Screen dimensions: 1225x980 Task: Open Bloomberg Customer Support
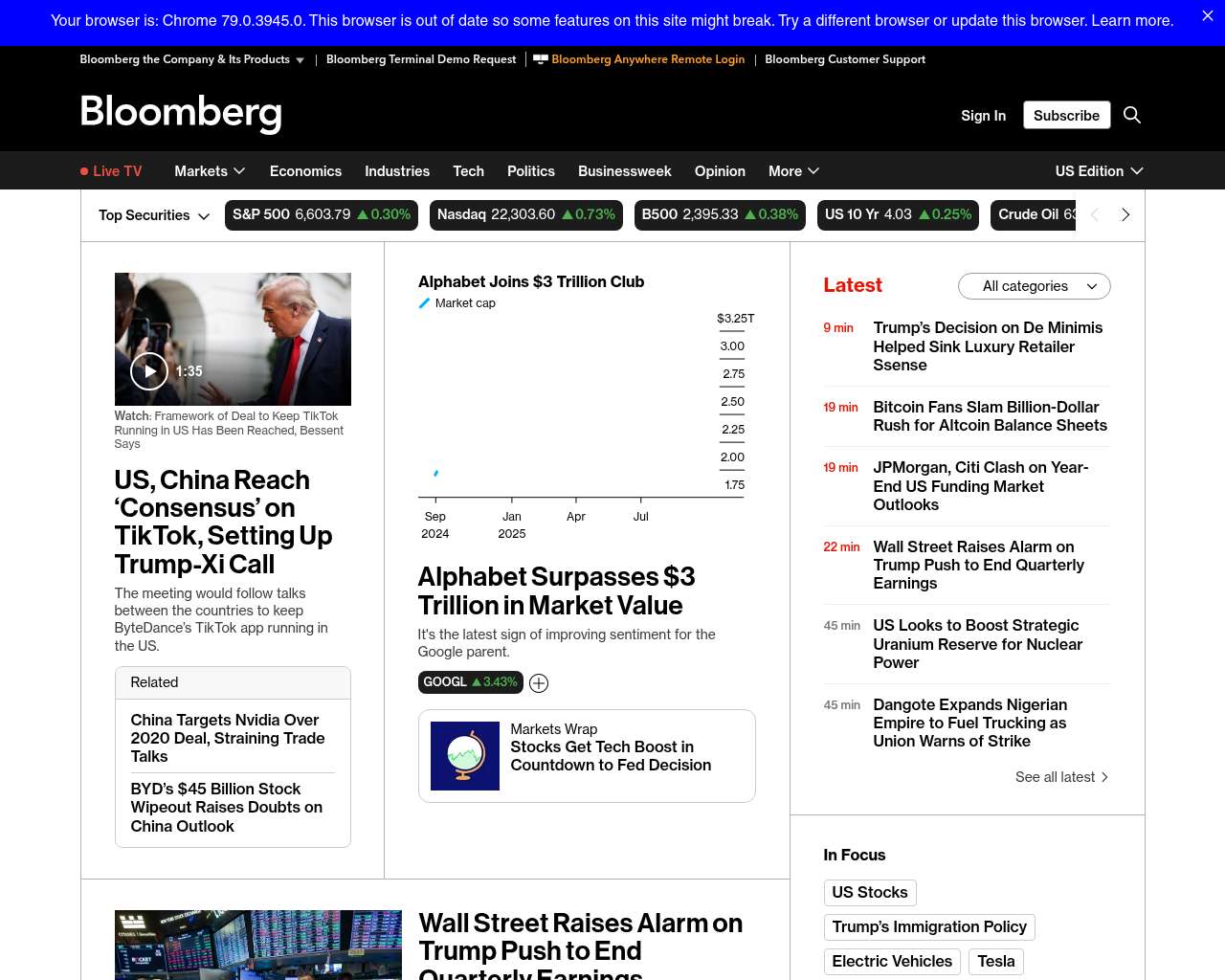tap(845, 59)
